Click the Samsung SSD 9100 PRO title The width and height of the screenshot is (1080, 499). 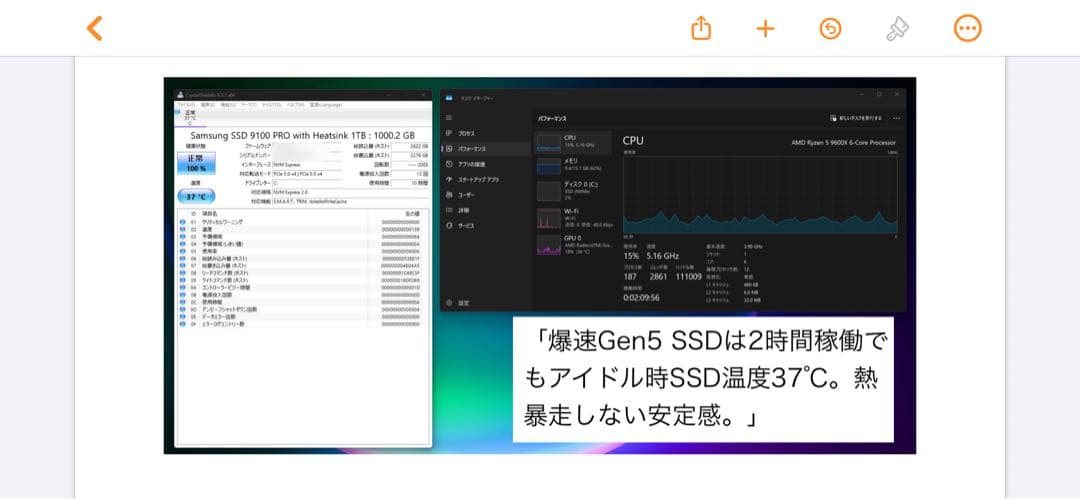click(x=302, y=136)
